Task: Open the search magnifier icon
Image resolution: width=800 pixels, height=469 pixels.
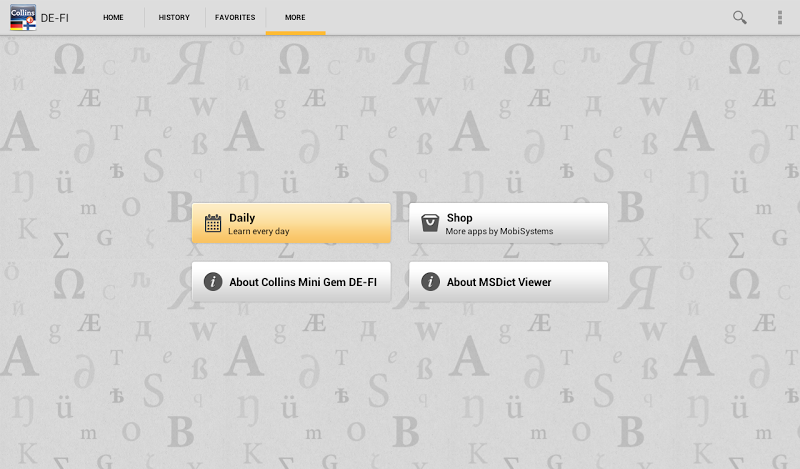Action: 739,17
